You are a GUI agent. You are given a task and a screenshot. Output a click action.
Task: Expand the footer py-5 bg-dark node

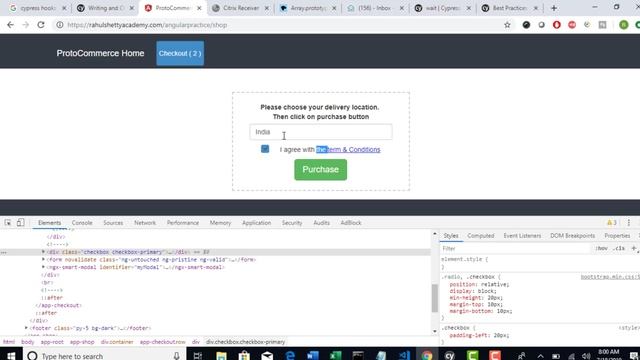click(x=26, y=328)
